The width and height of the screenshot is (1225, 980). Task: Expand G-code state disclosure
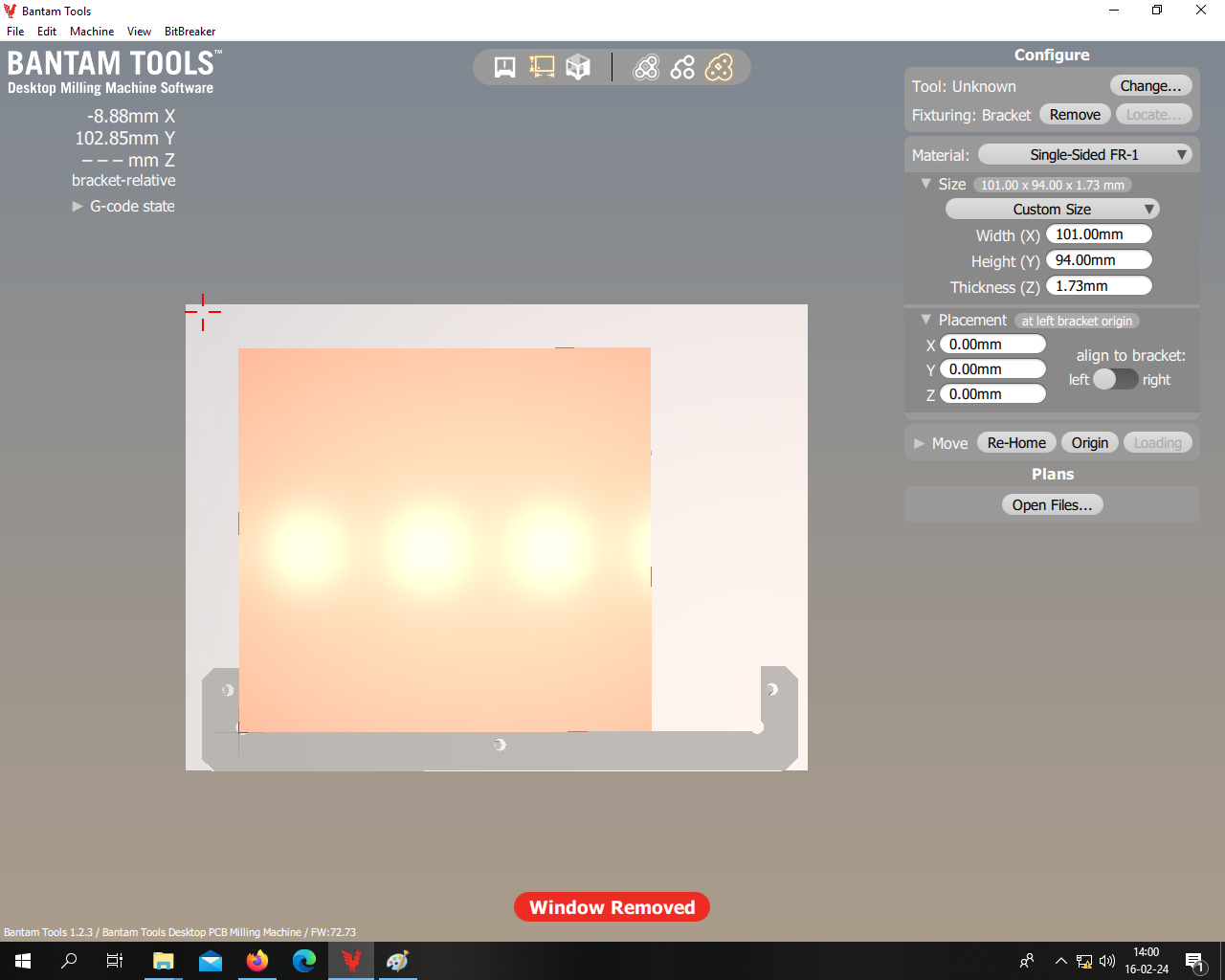[x=78, y=206]
